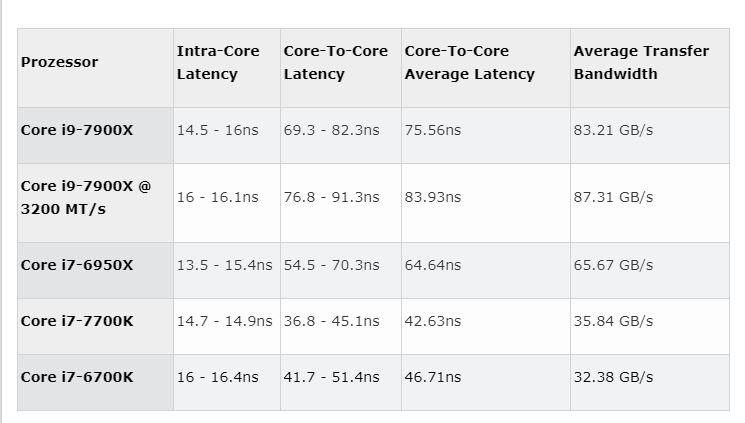Screen dimensions: 745x423
Task: Click the Core i7-6950X row label
Action: point(96,270)
